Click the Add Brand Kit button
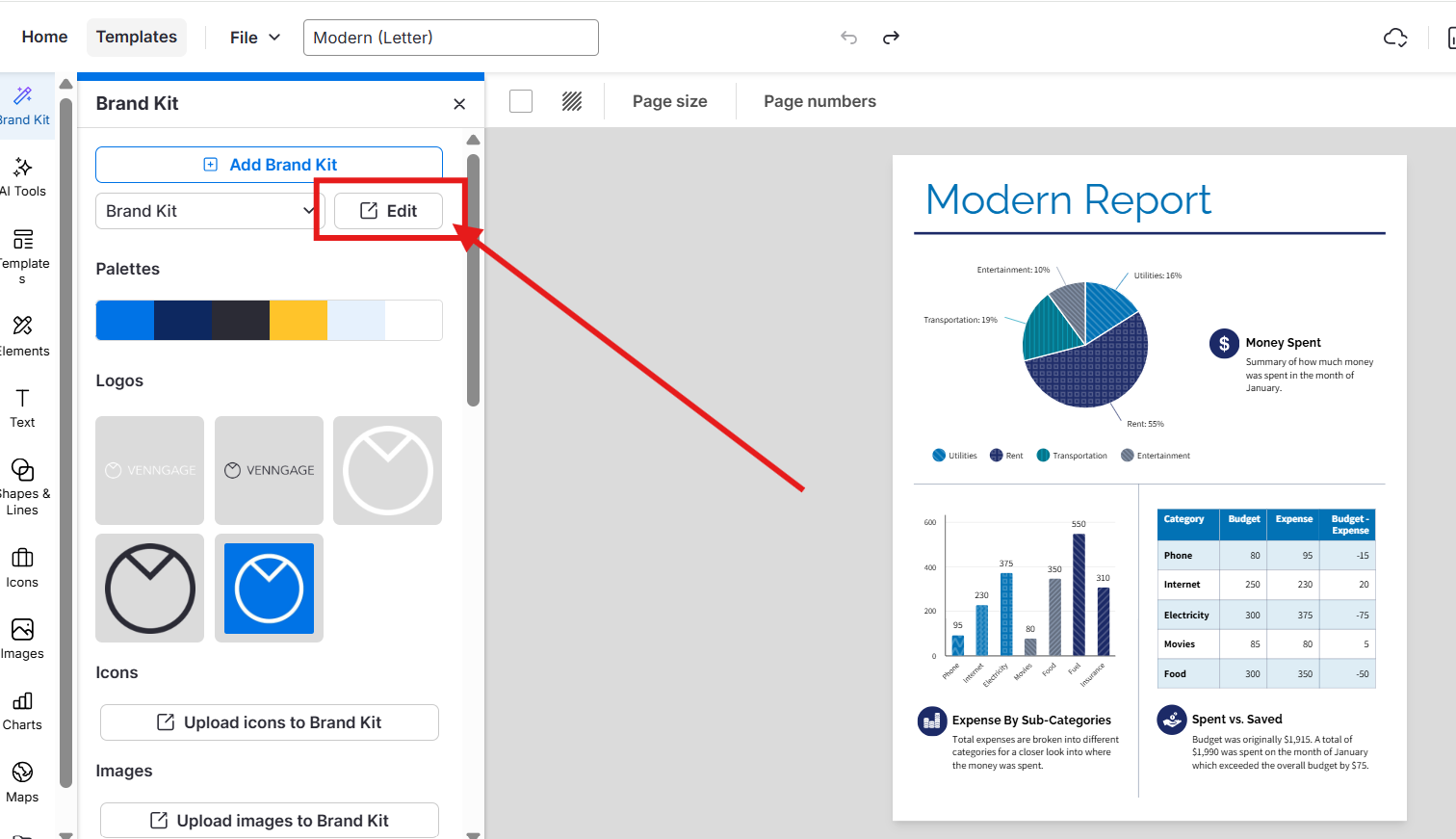 click(269, 165)
